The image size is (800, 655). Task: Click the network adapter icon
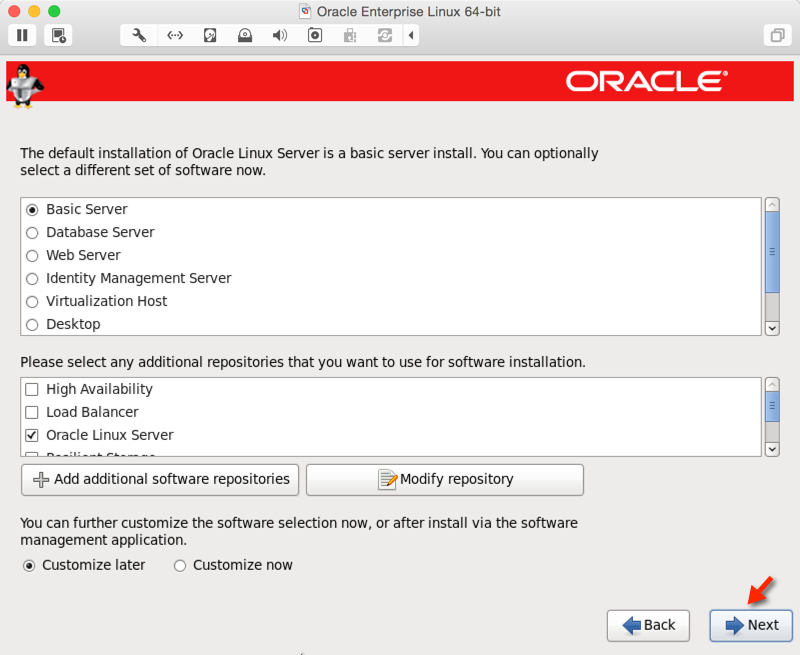click(175, 35)
